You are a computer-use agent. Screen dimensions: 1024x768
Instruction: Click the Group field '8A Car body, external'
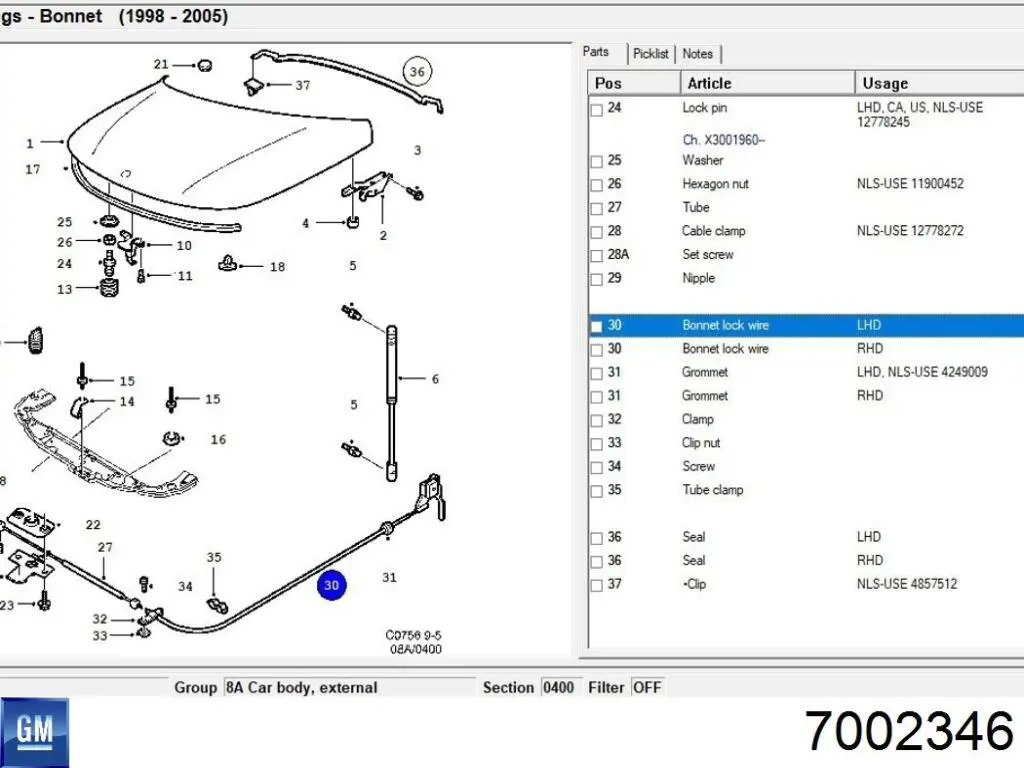349,687
